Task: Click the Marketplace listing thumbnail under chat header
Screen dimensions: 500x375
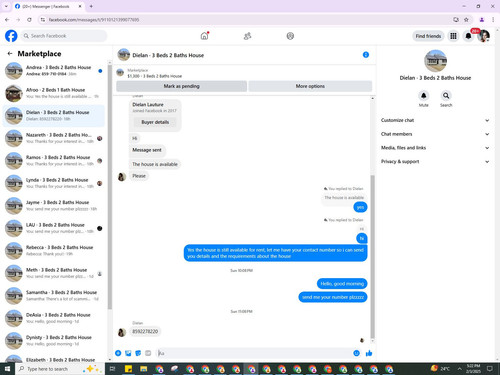Action: point(120,72)
